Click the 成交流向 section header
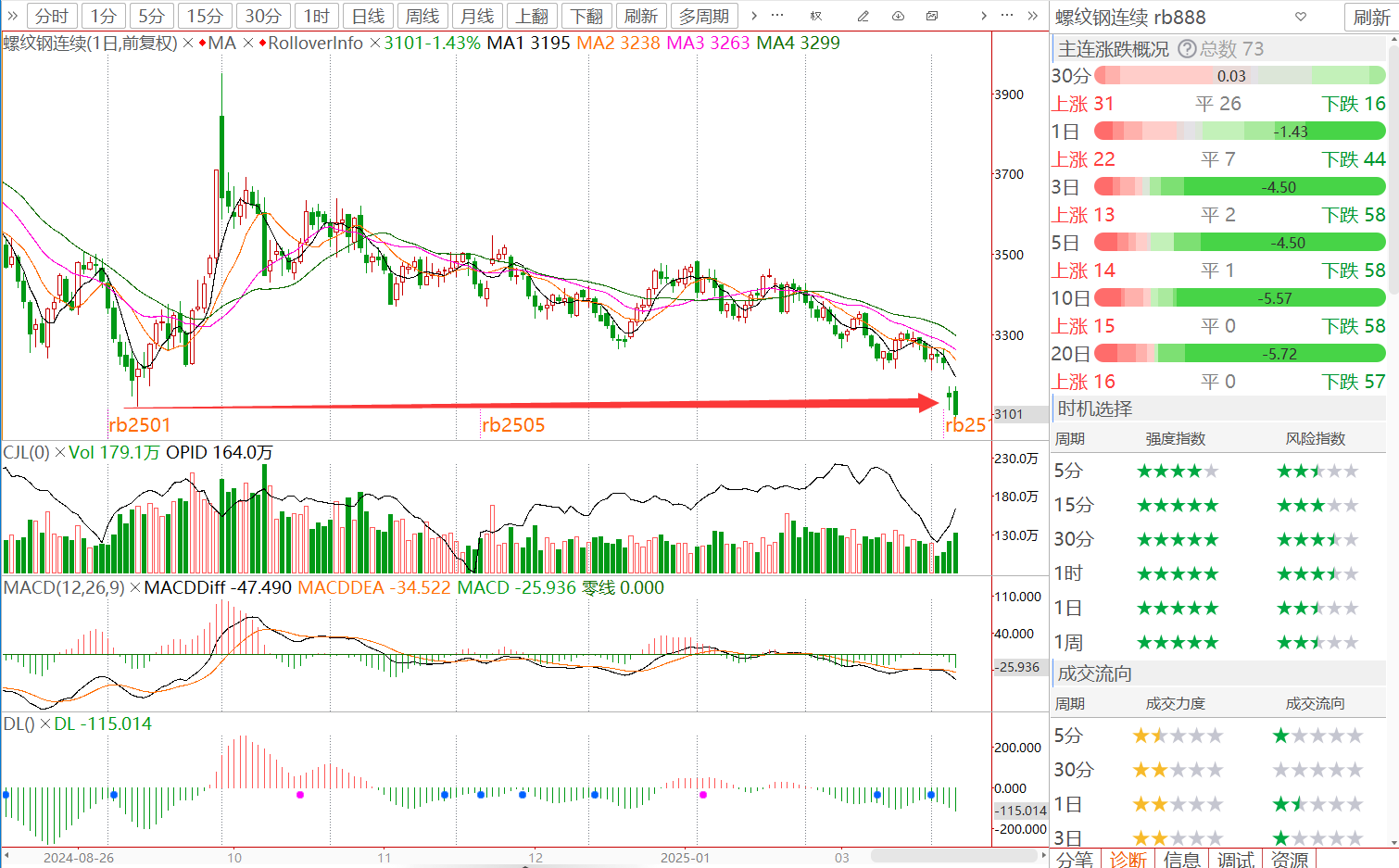Image resolution: width=1399 pixels, height=868 pixels. (1219, 673)
